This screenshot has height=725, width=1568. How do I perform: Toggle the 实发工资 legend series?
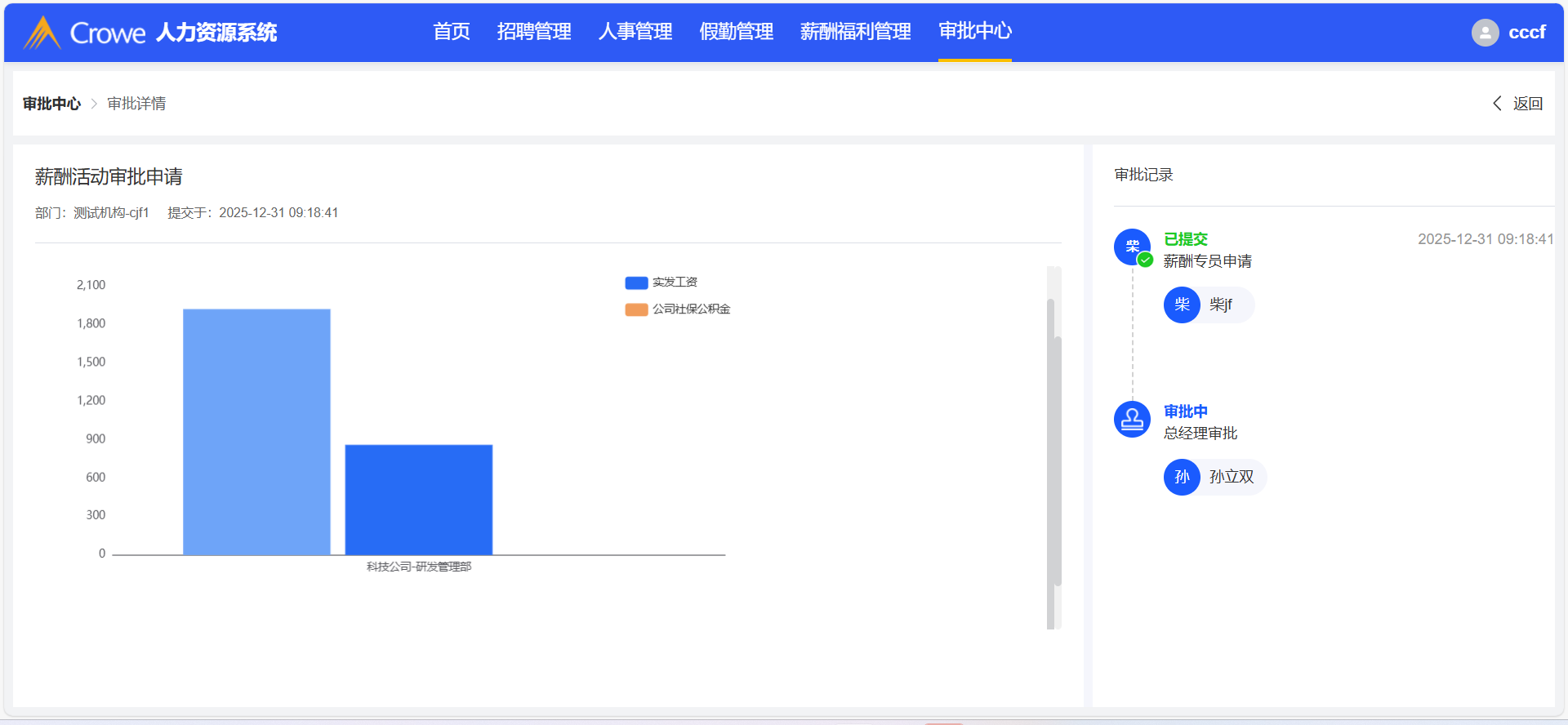pyautogui.click(x=661, y=282)
